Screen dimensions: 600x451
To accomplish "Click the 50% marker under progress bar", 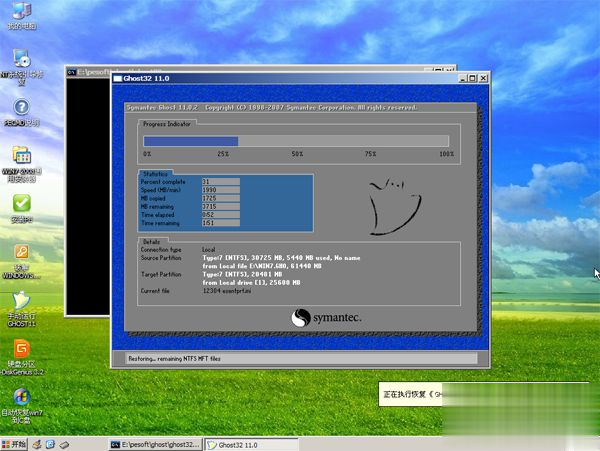I will coord(297,154).
